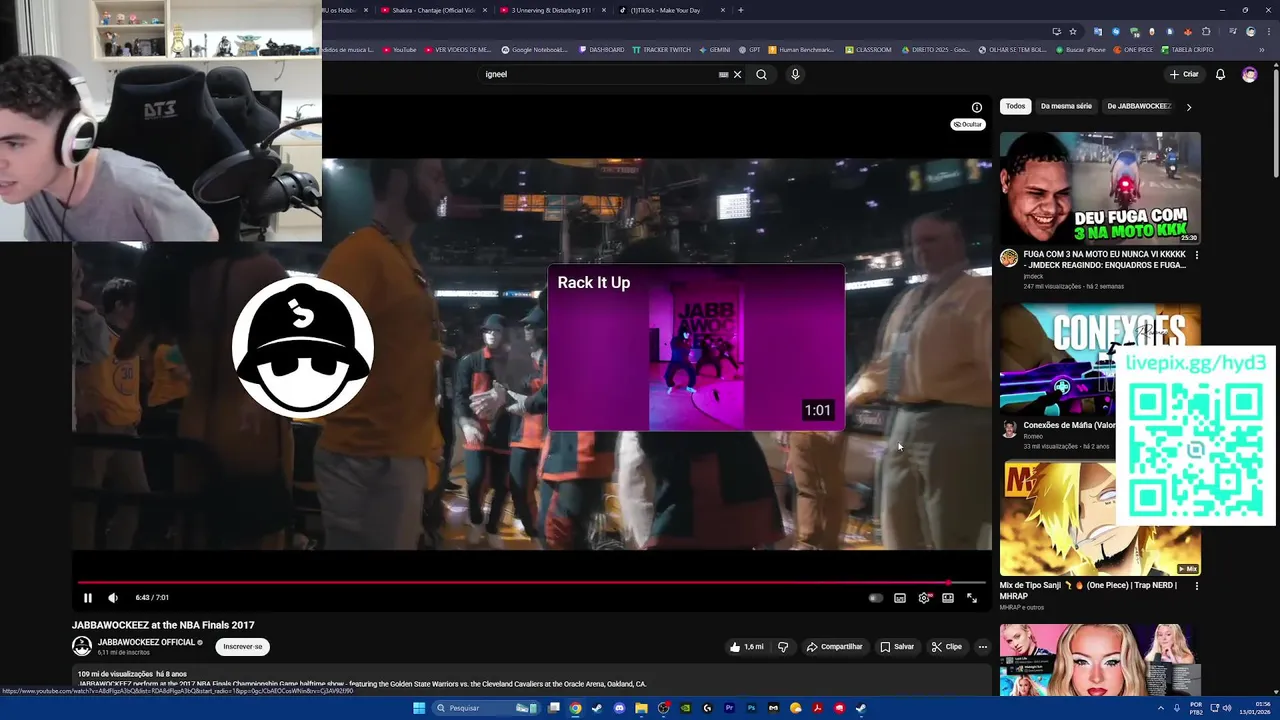The image size is (1280, 720).
Task: Open the taskbar volume control
Action: 1228,708
